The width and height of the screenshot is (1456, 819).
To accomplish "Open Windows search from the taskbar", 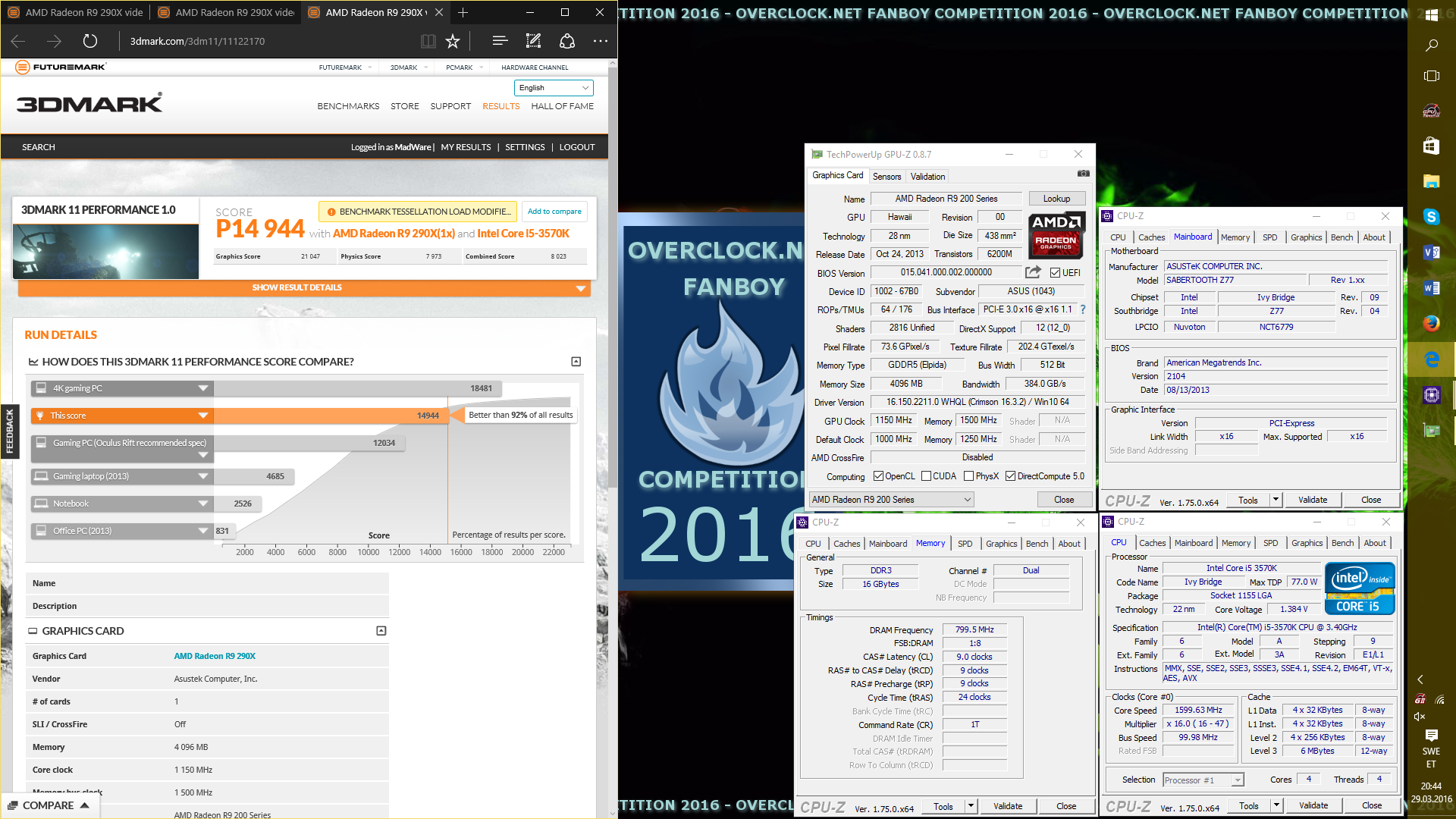I will [1431, 45].
